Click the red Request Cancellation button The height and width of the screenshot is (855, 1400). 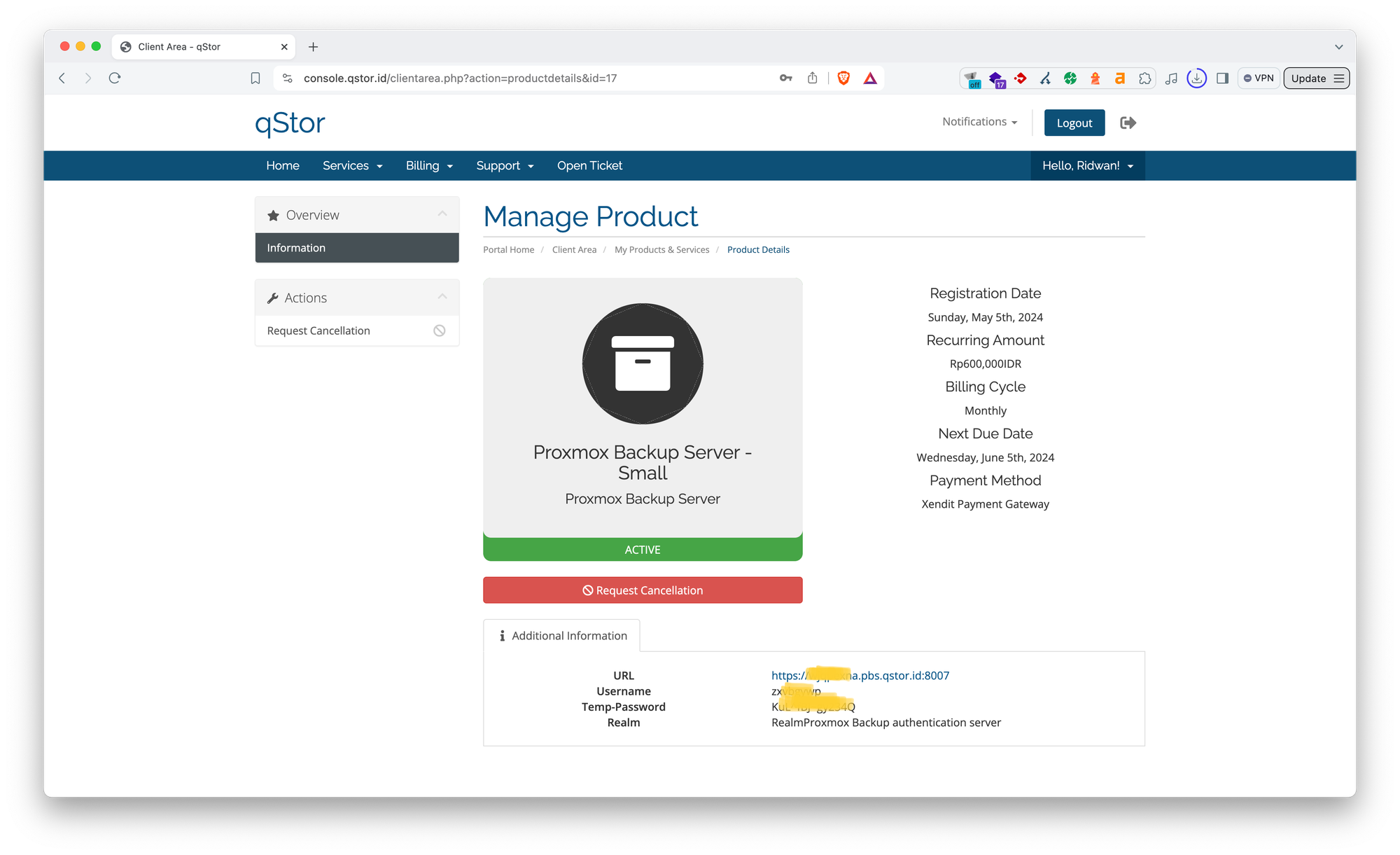(x=643, y=590)
